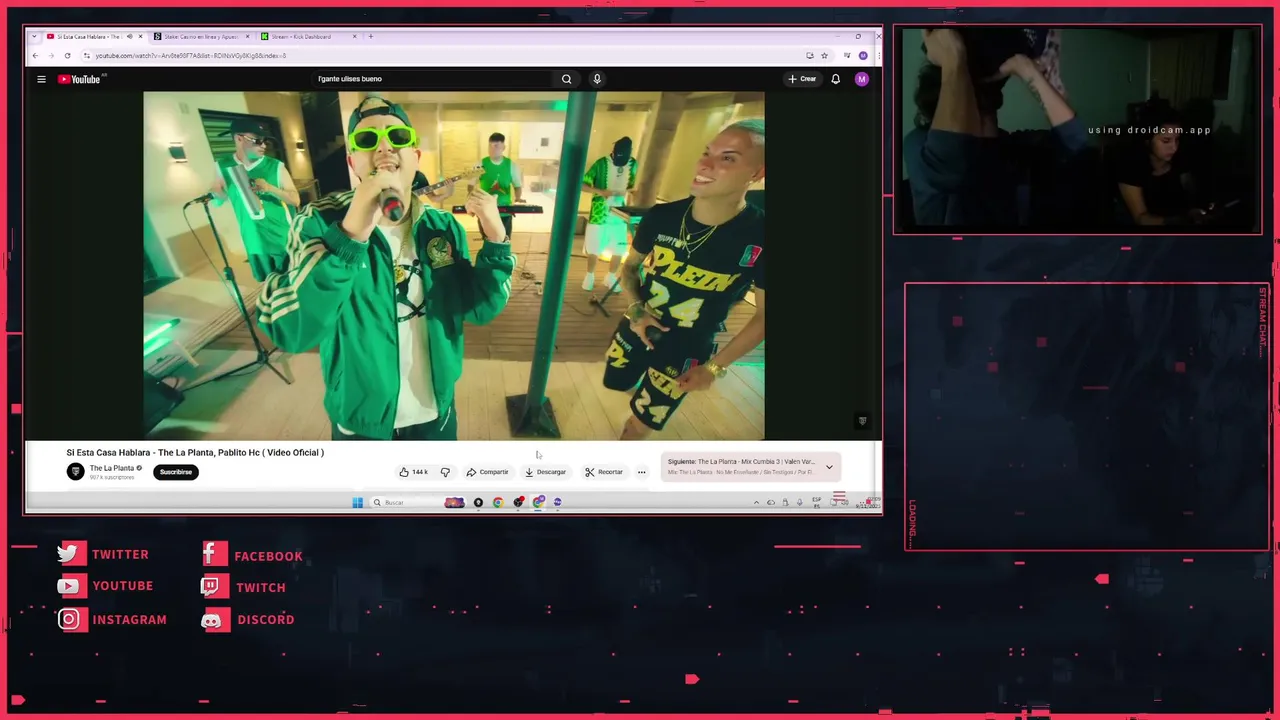Click the video player to pause
The width and height of the screenshot is (1280, 720).
(x=454, y=266)
